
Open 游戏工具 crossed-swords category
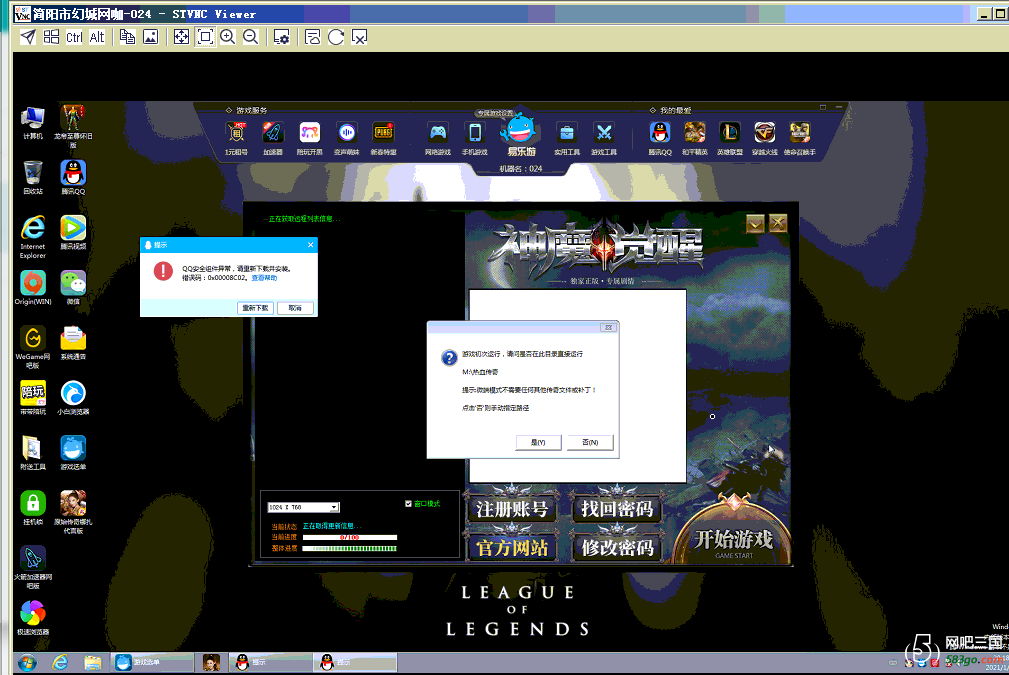coord(604,138)
